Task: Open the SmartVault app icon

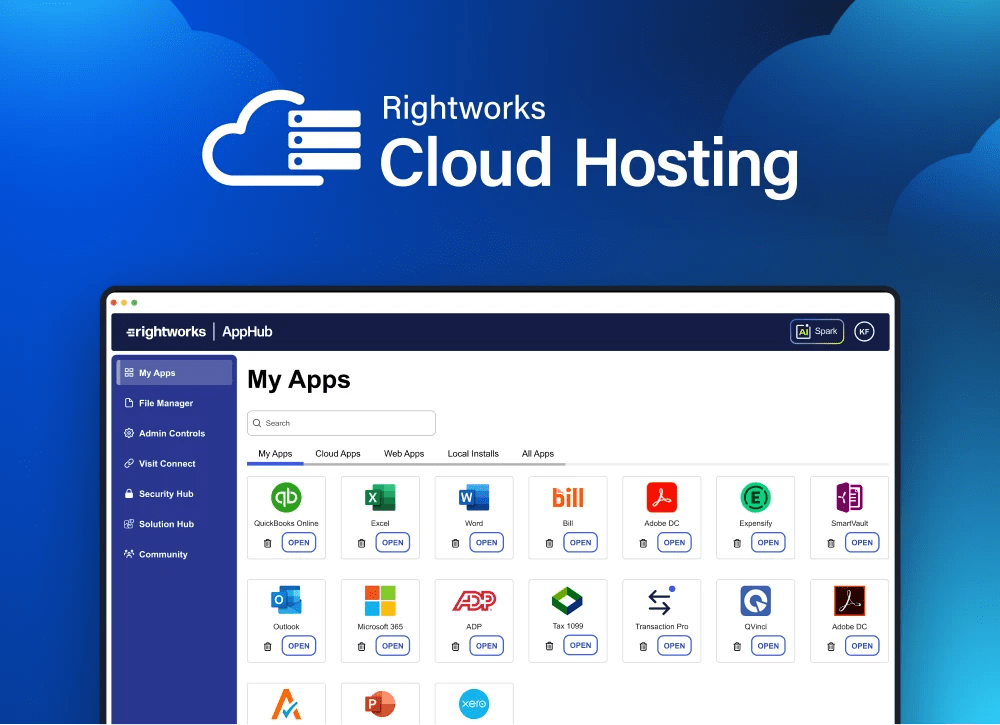Action: click(849, 497)
